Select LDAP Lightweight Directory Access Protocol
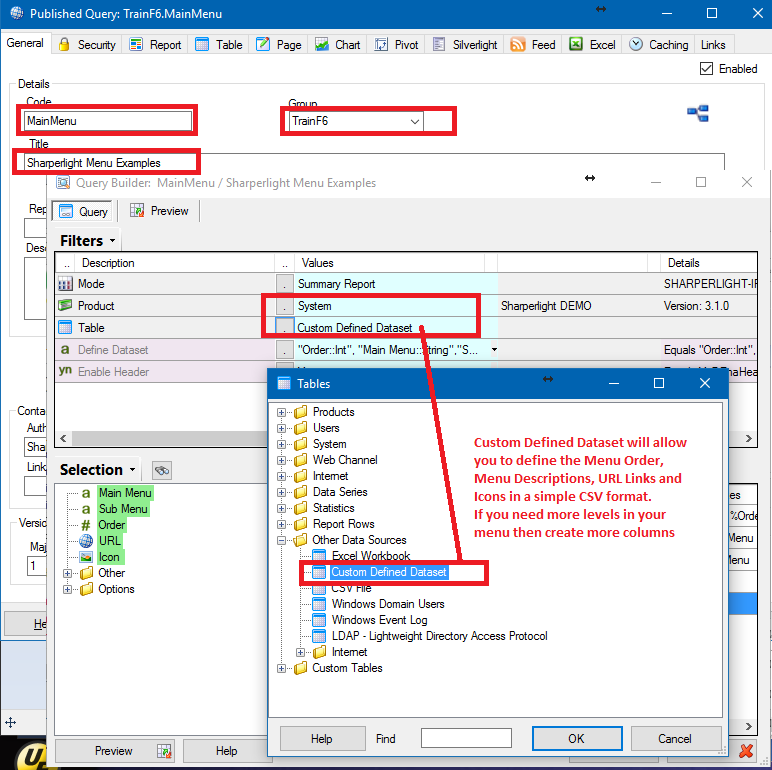This screenshot has height=770, width=772. point(439,636)
